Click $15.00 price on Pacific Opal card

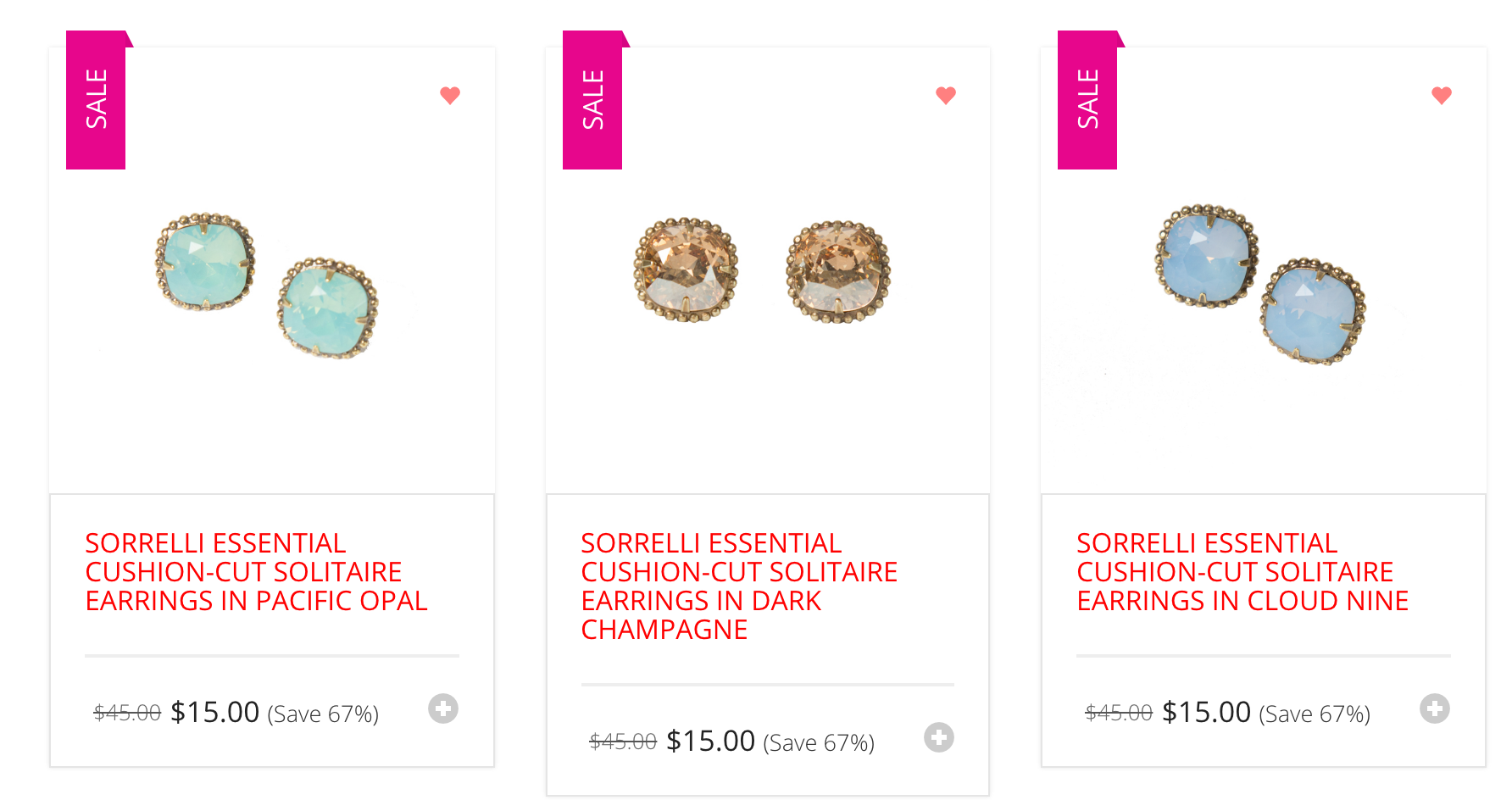click(214, 712)
